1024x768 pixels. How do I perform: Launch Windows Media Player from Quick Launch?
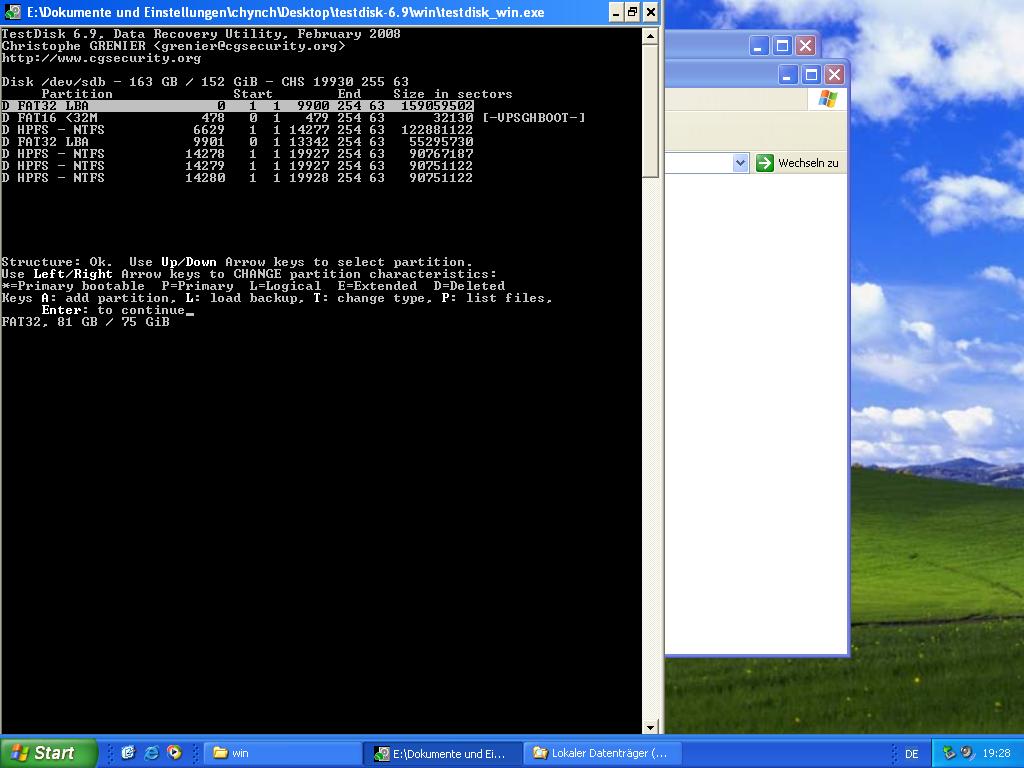(174, 753)
